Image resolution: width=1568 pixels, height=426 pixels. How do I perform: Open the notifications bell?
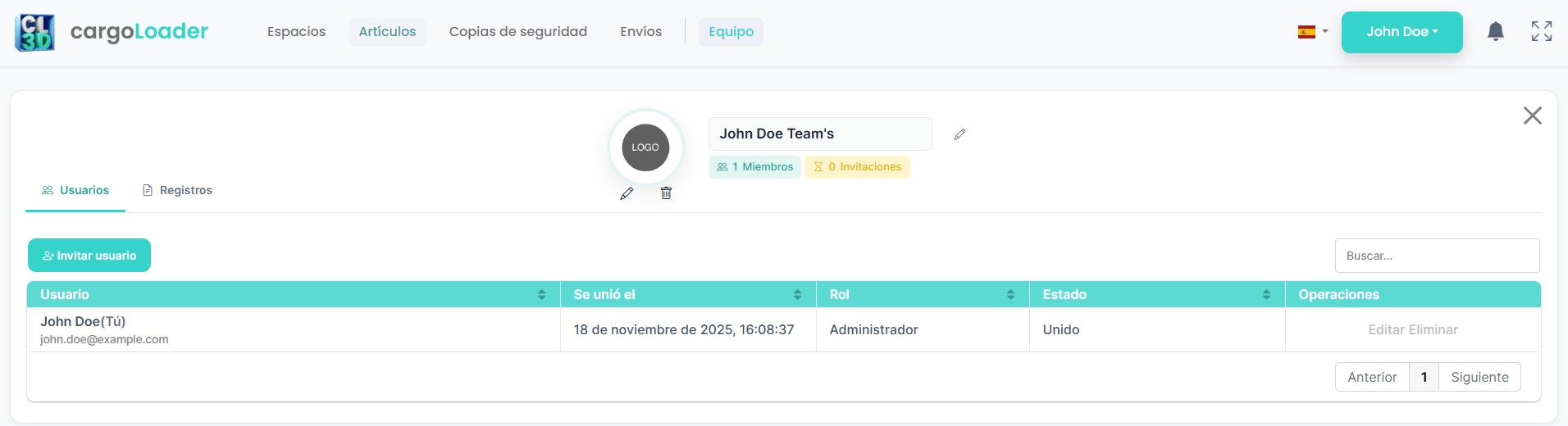(1495, 32)
